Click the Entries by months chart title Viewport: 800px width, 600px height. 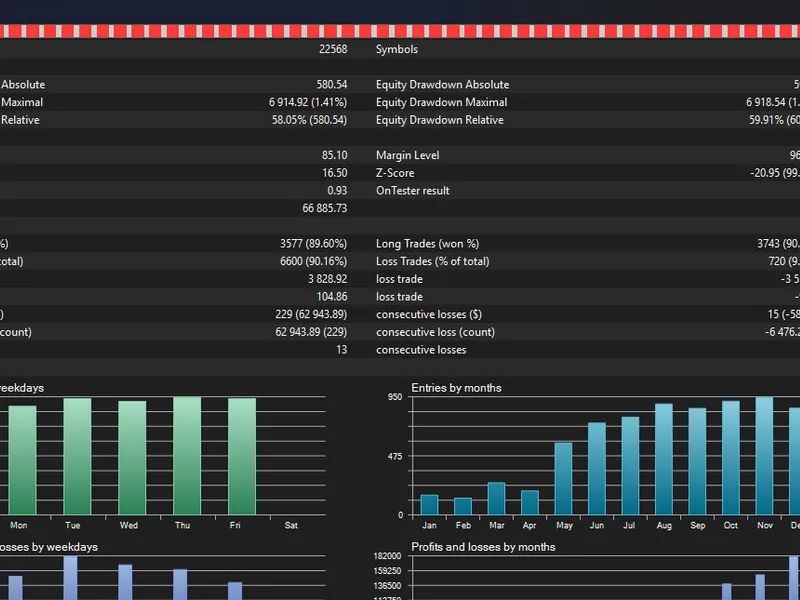point(456,388)
